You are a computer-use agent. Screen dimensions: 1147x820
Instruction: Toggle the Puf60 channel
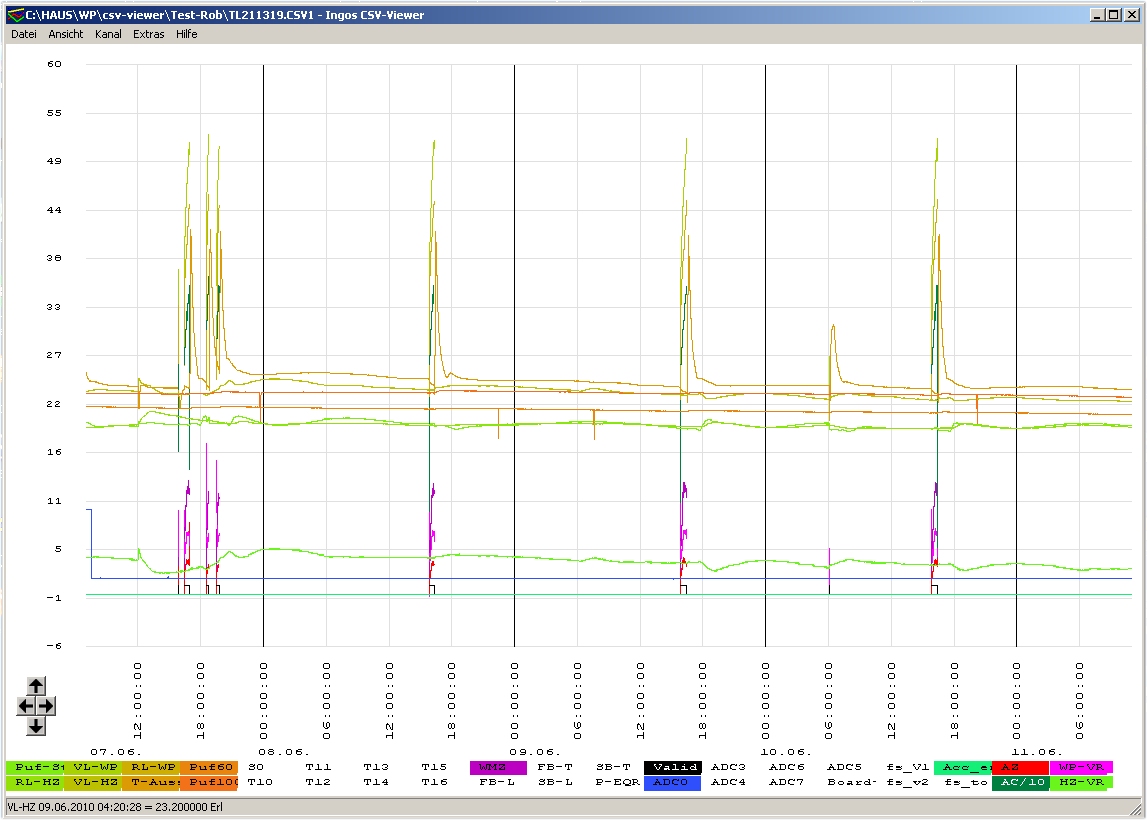pos(208,767)
